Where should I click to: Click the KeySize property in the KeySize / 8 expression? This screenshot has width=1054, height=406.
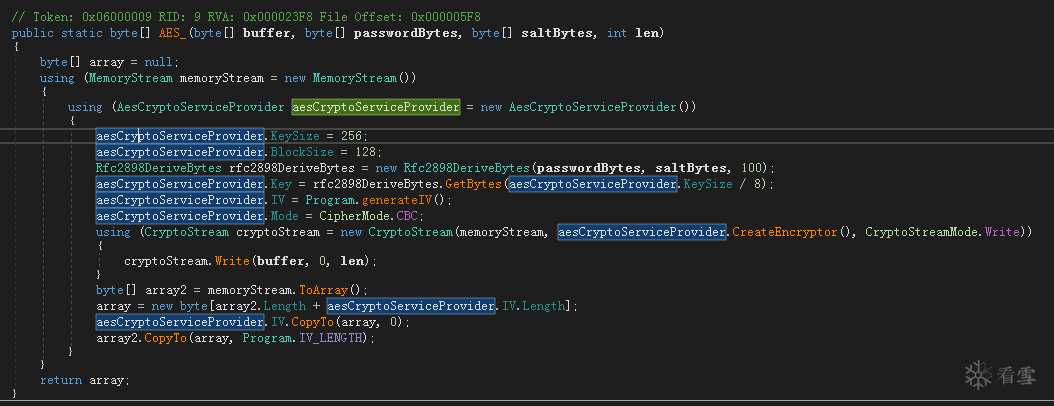[708, 184]
